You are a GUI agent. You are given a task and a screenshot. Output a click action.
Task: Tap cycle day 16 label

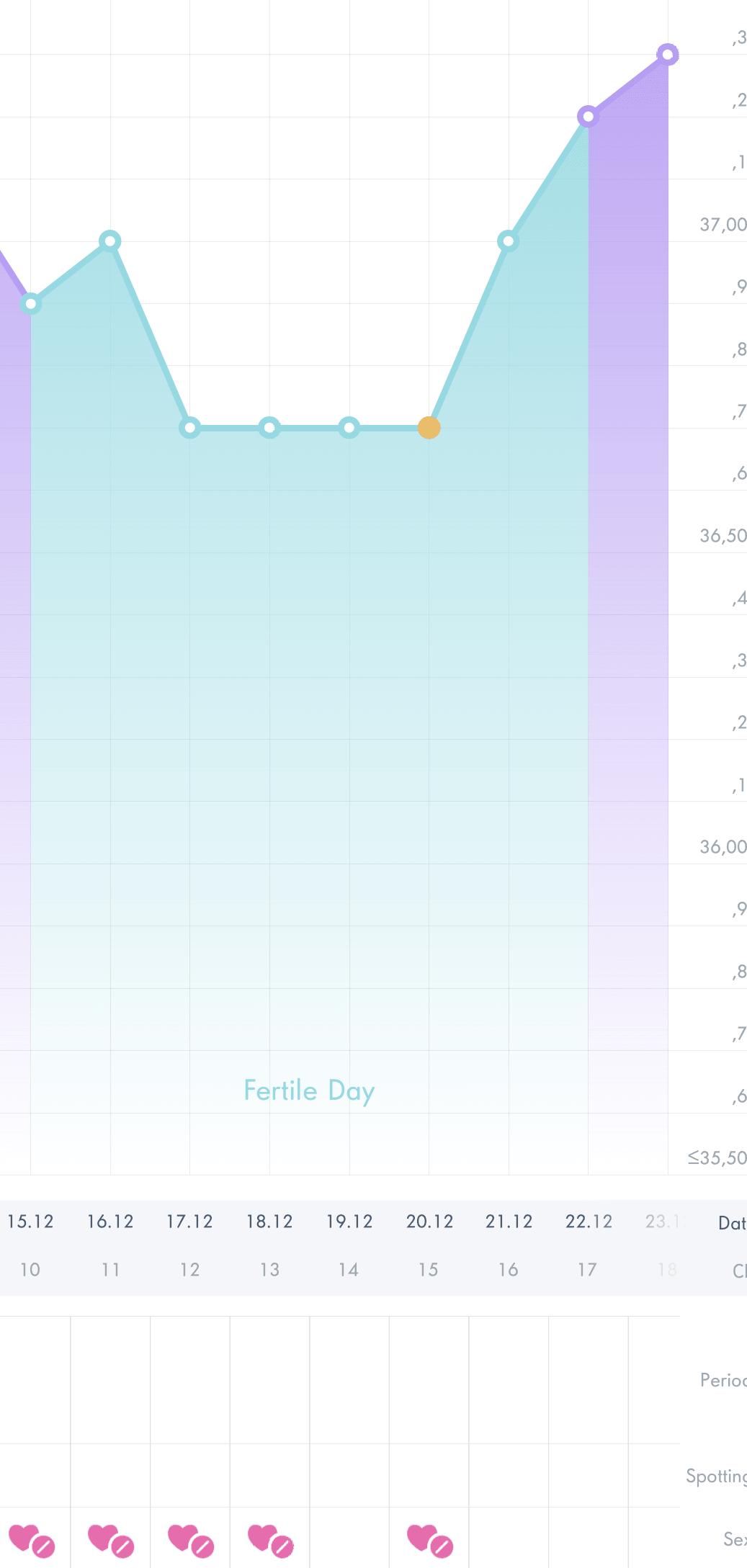point(509,1269)
